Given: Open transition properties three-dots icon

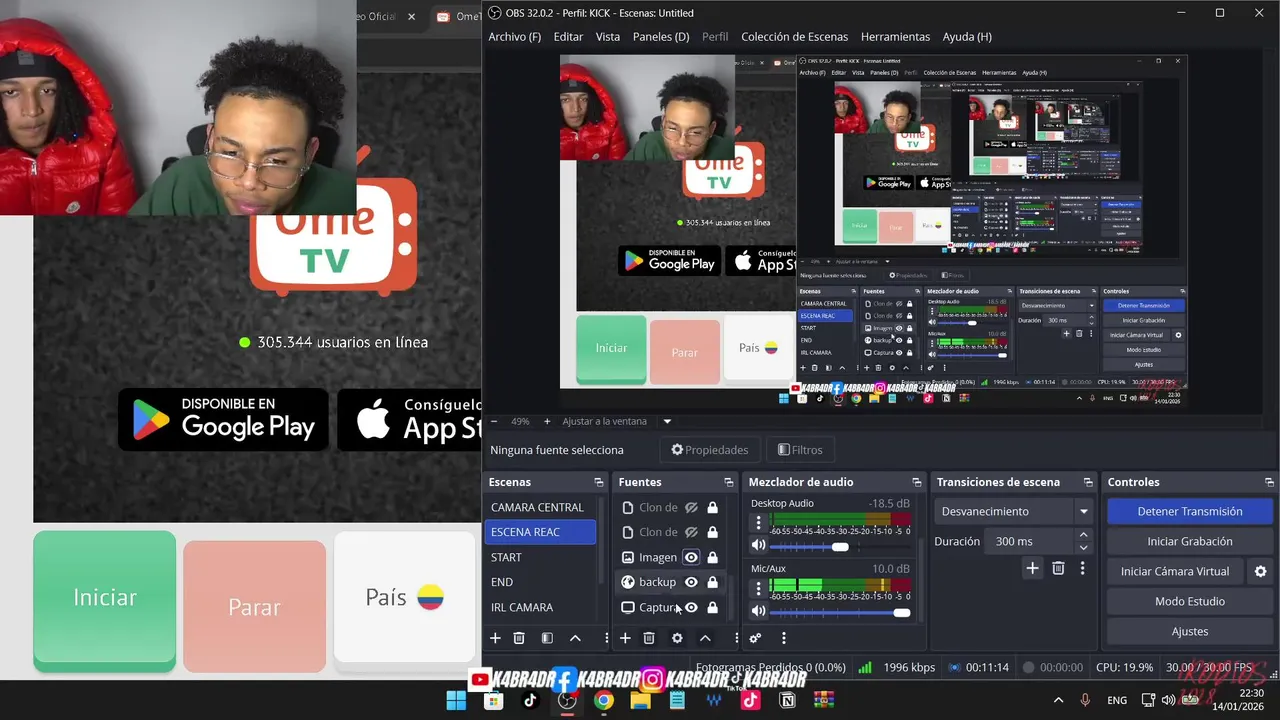Looking at the screenshot, I should click(1082, 568).
